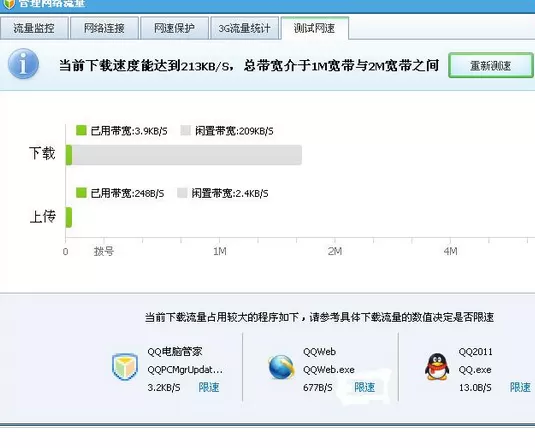Click the QQWeb program title

tap(319, 351)
